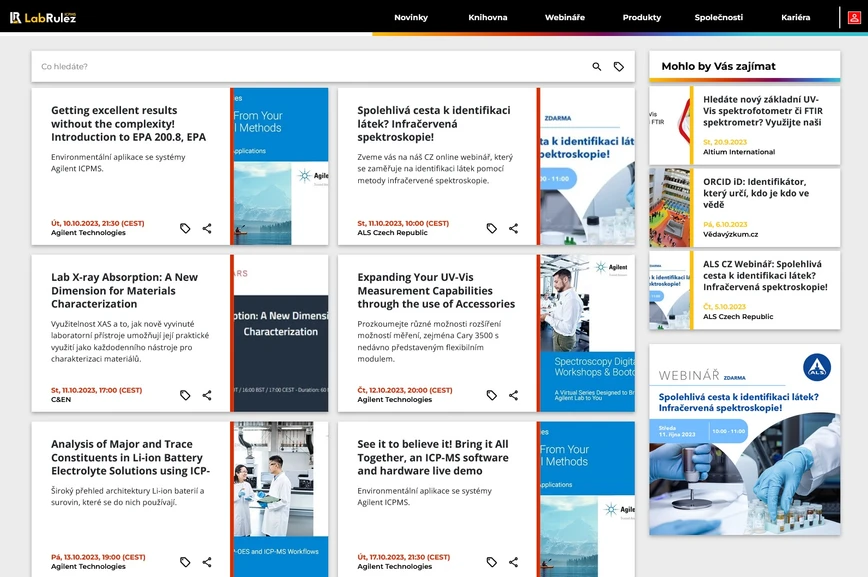Click lab scientists thumbnail of Li-ion Battery card

tap(281, 499)
